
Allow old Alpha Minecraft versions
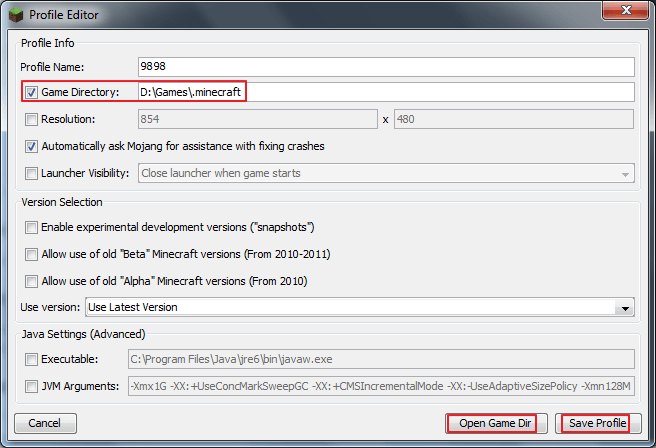pyautogui.click(x=32, y=281)
